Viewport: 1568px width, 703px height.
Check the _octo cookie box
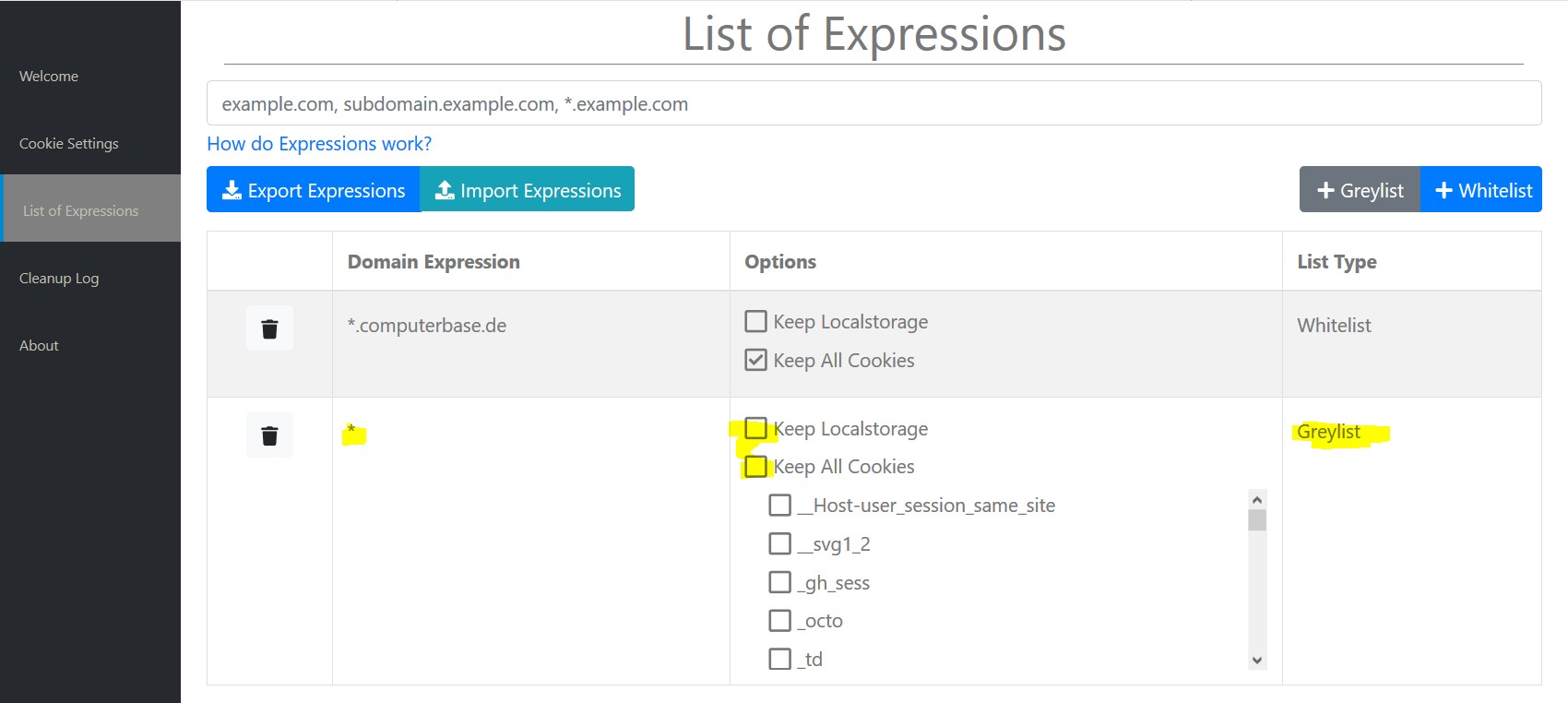tap(780, 621)
